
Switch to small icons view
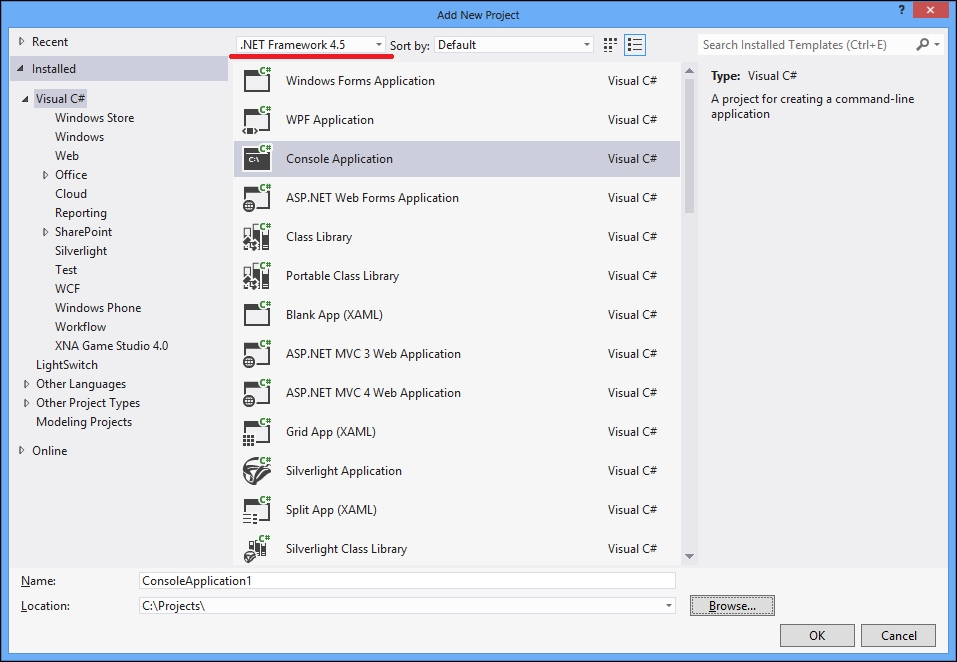[x=611, y=45]
